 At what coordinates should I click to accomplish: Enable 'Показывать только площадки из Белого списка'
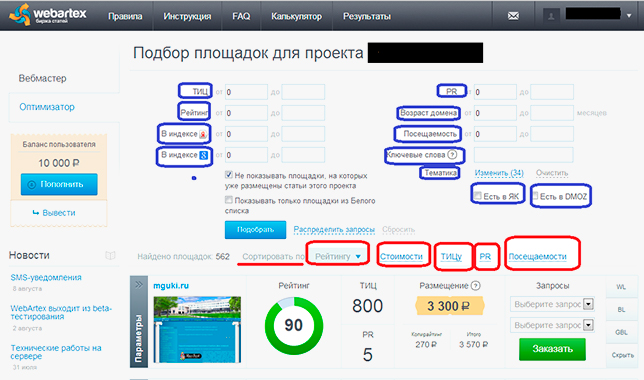[x=229, y=200]
